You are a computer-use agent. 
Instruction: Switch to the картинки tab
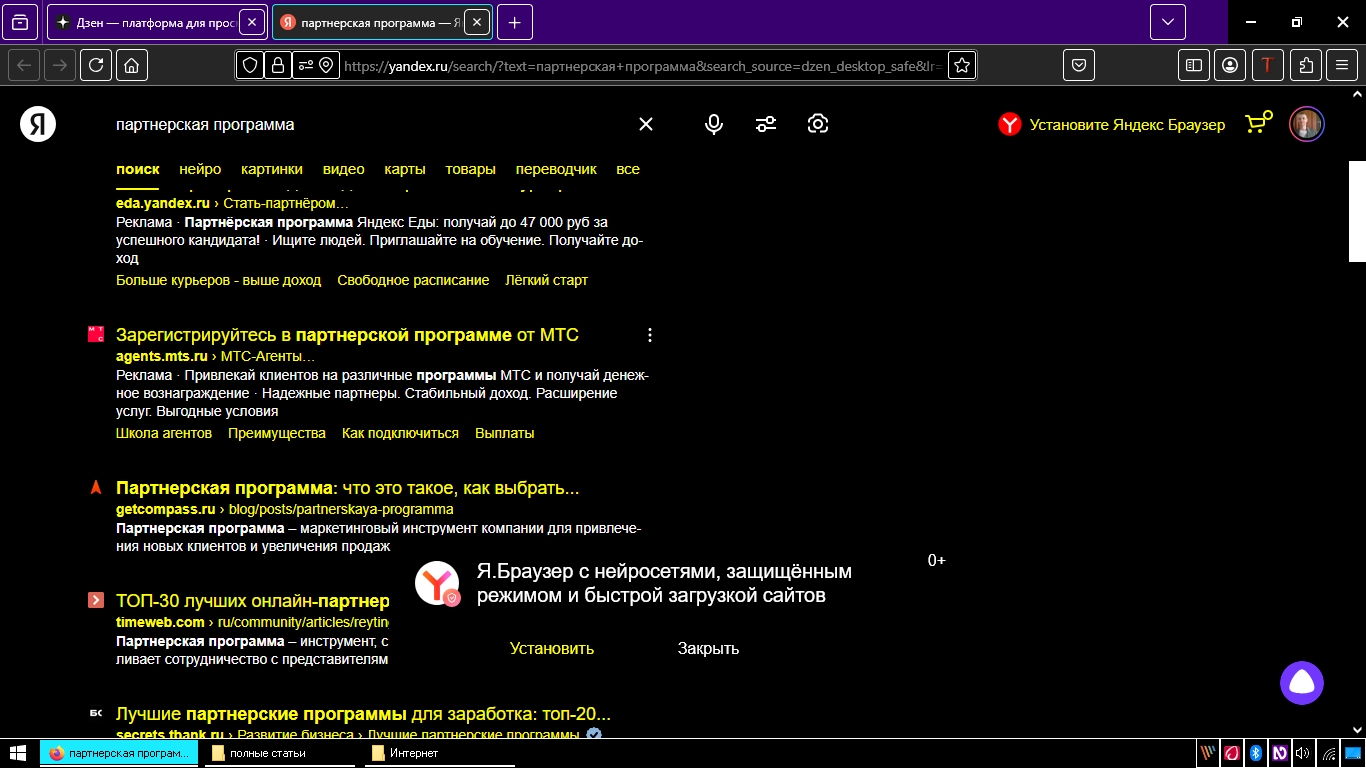coord(272,169)
